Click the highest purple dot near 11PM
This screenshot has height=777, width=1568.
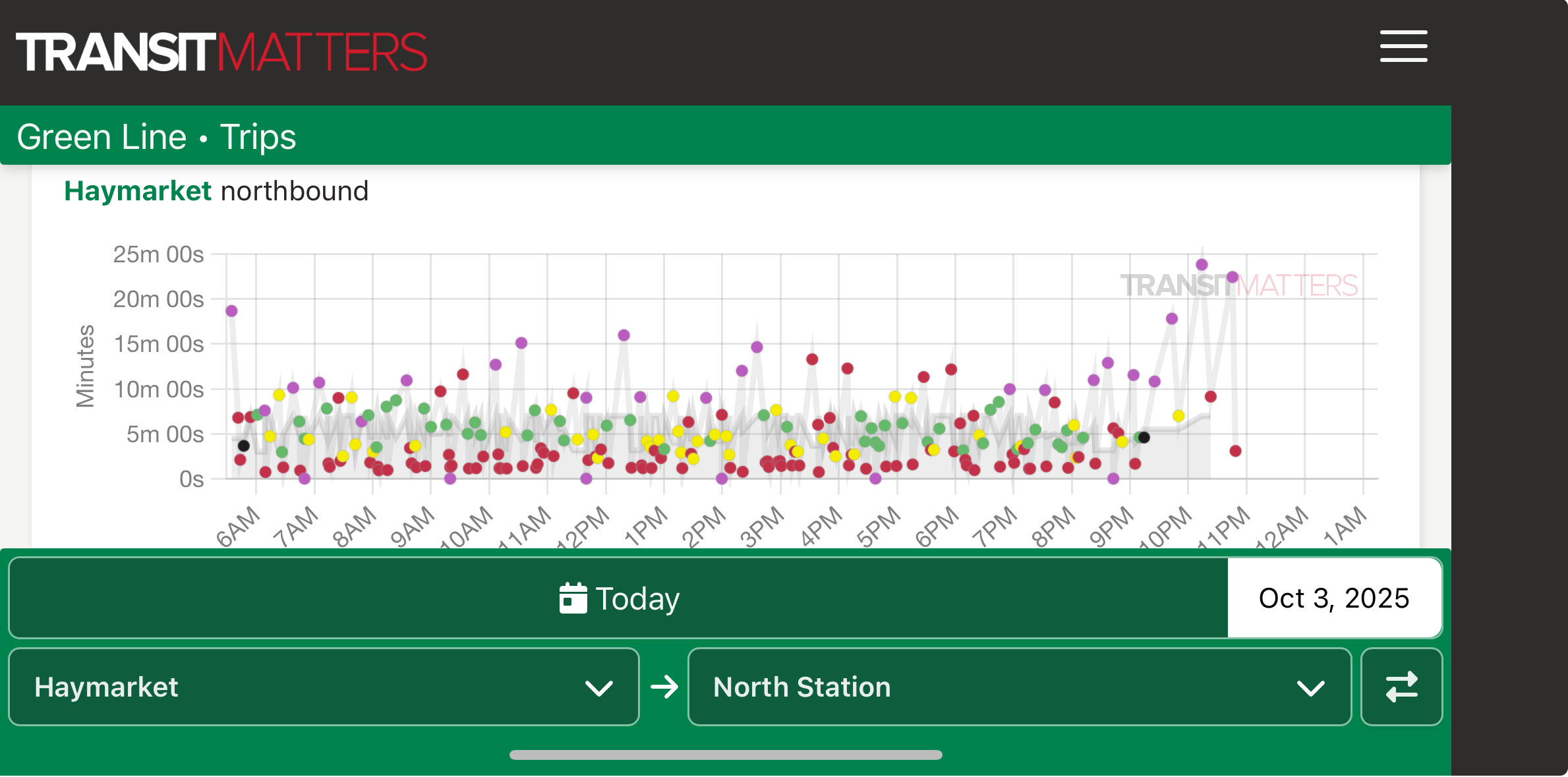[1202, 265]
